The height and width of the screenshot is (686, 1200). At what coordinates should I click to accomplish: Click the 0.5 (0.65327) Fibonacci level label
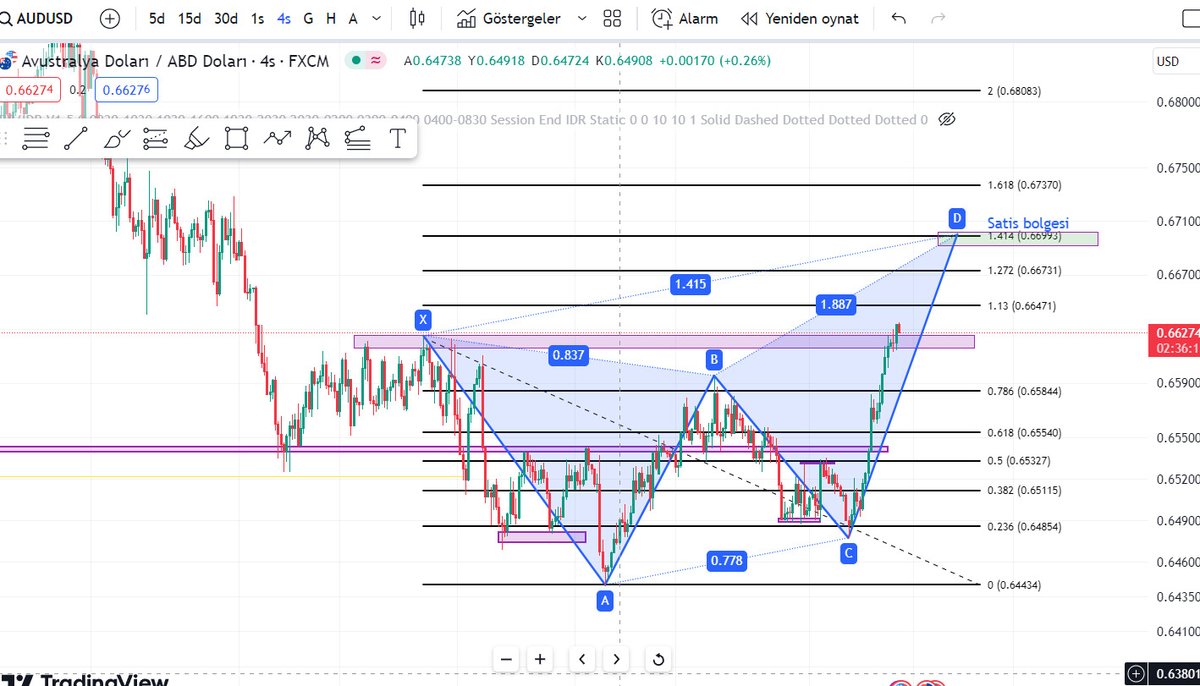pos(1020,461)
